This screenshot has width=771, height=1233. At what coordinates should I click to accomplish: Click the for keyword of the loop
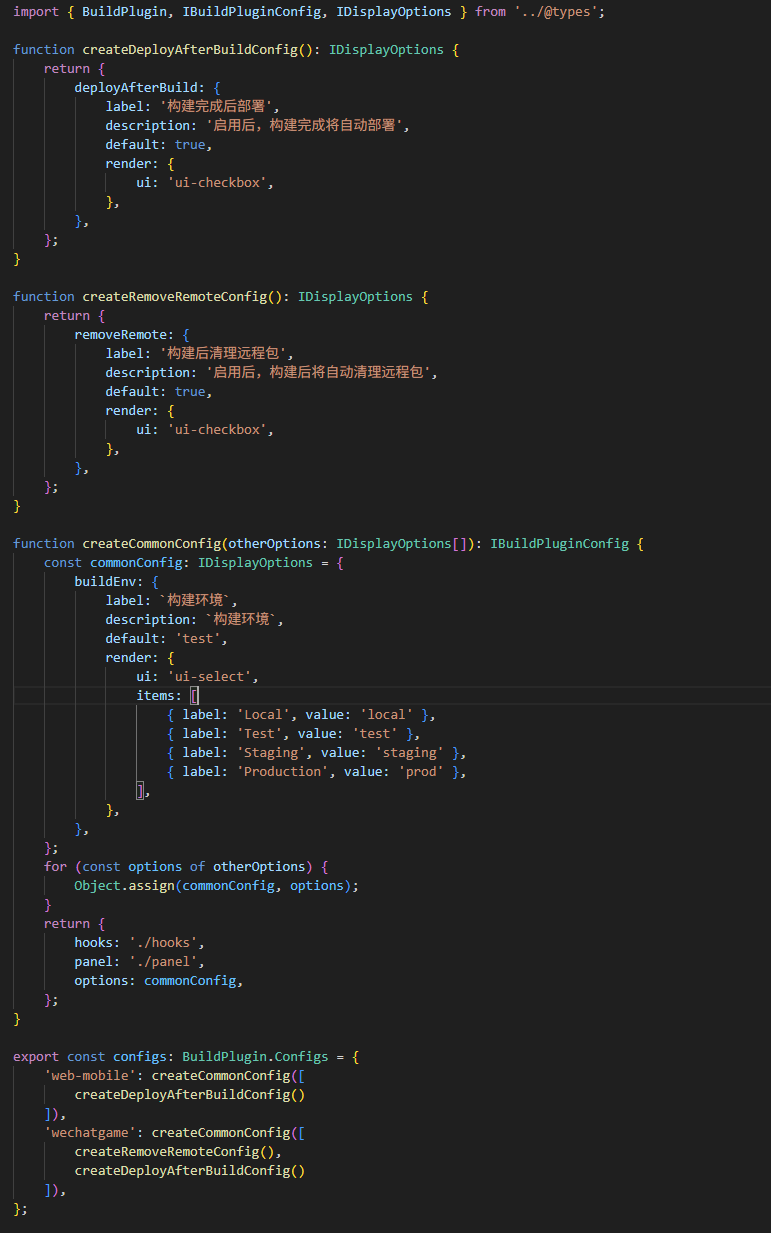[x=55, y=867]
